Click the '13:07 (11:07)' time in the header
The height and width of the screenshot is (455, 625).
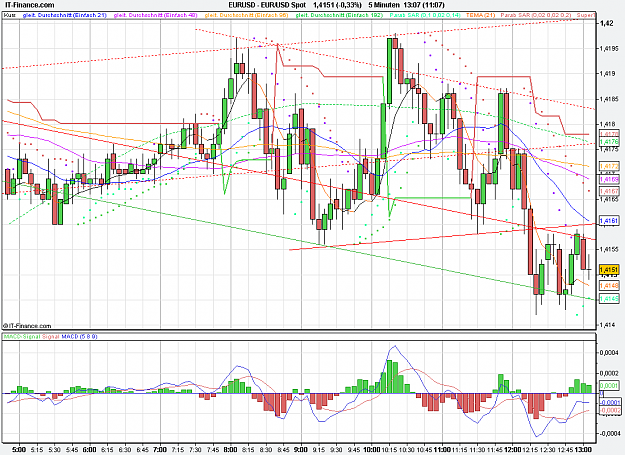[424, 5]
